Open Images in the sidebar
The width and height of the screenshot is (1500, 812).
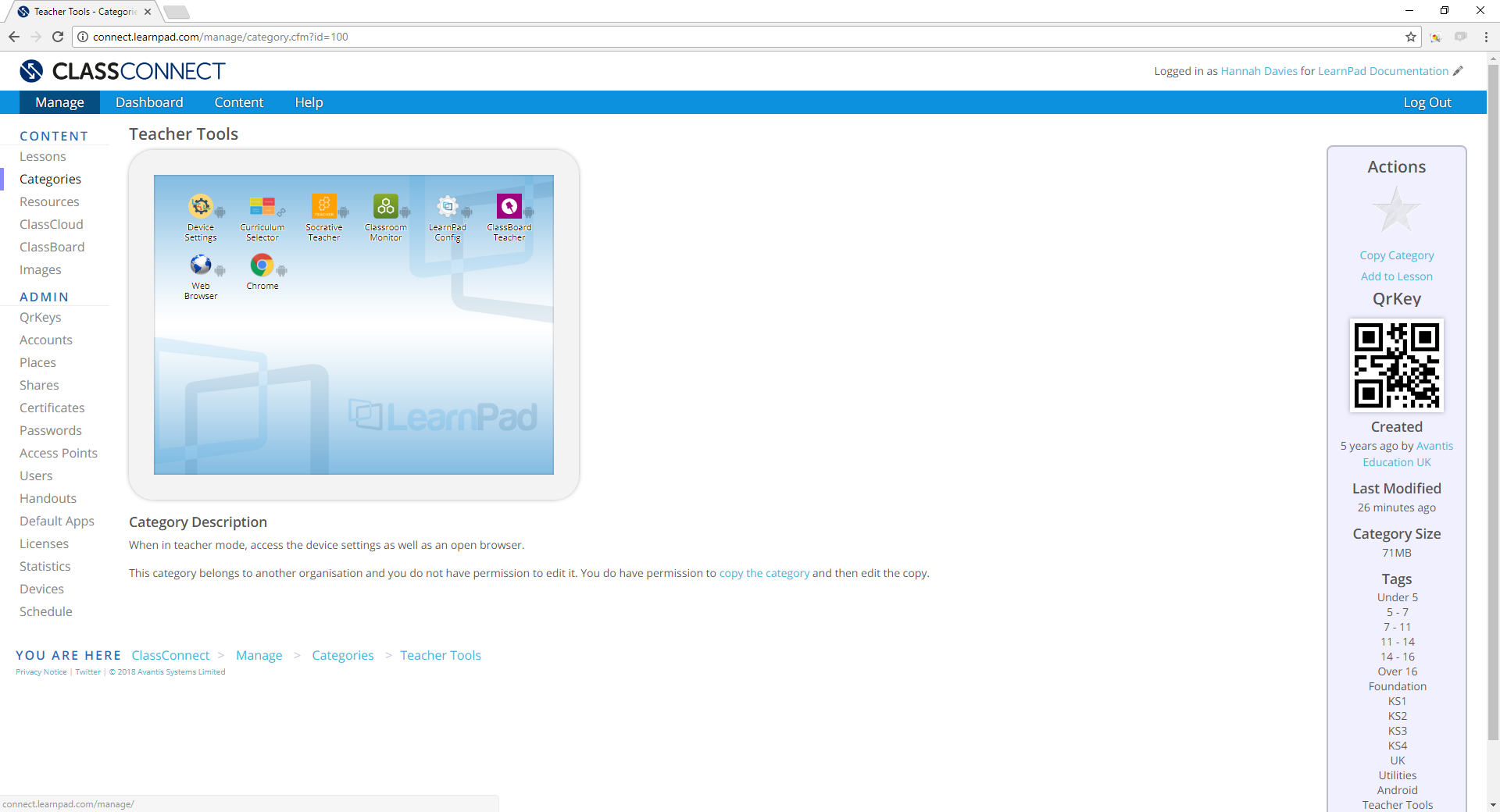point(41,270)
